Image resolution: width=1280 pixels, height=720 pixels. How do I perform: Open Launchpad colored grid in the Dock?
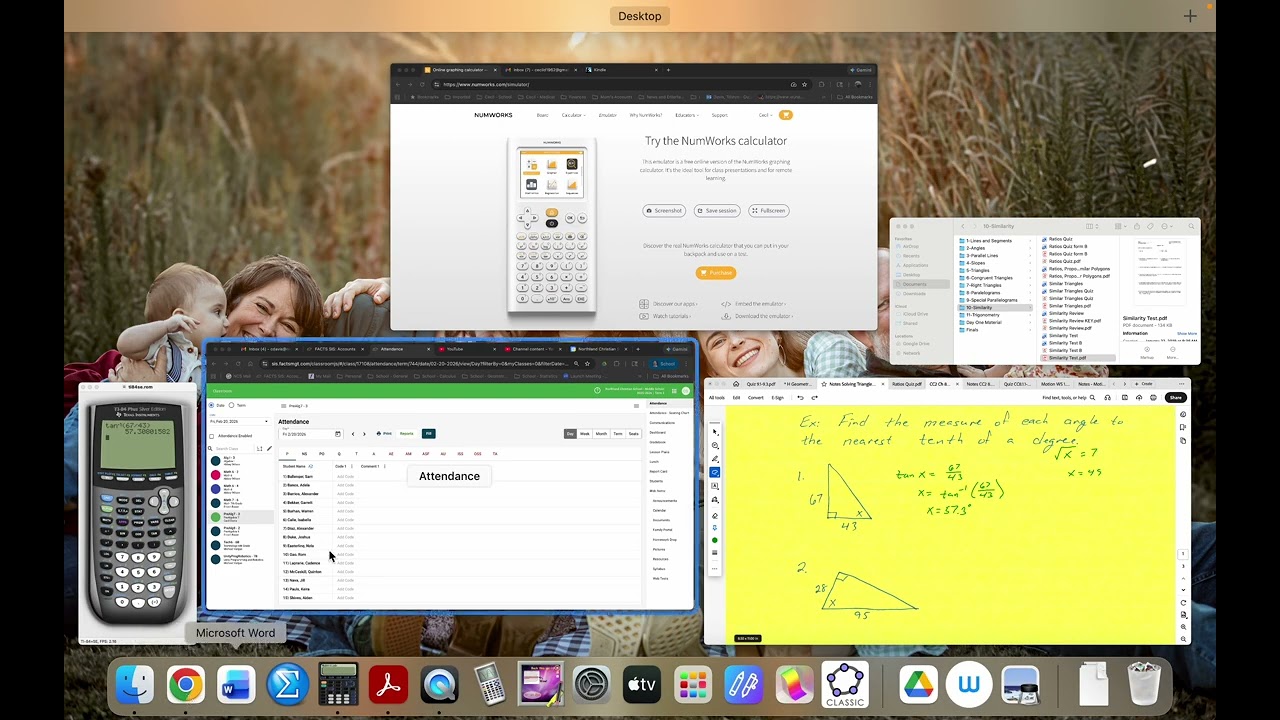click(x=693, y=685)
